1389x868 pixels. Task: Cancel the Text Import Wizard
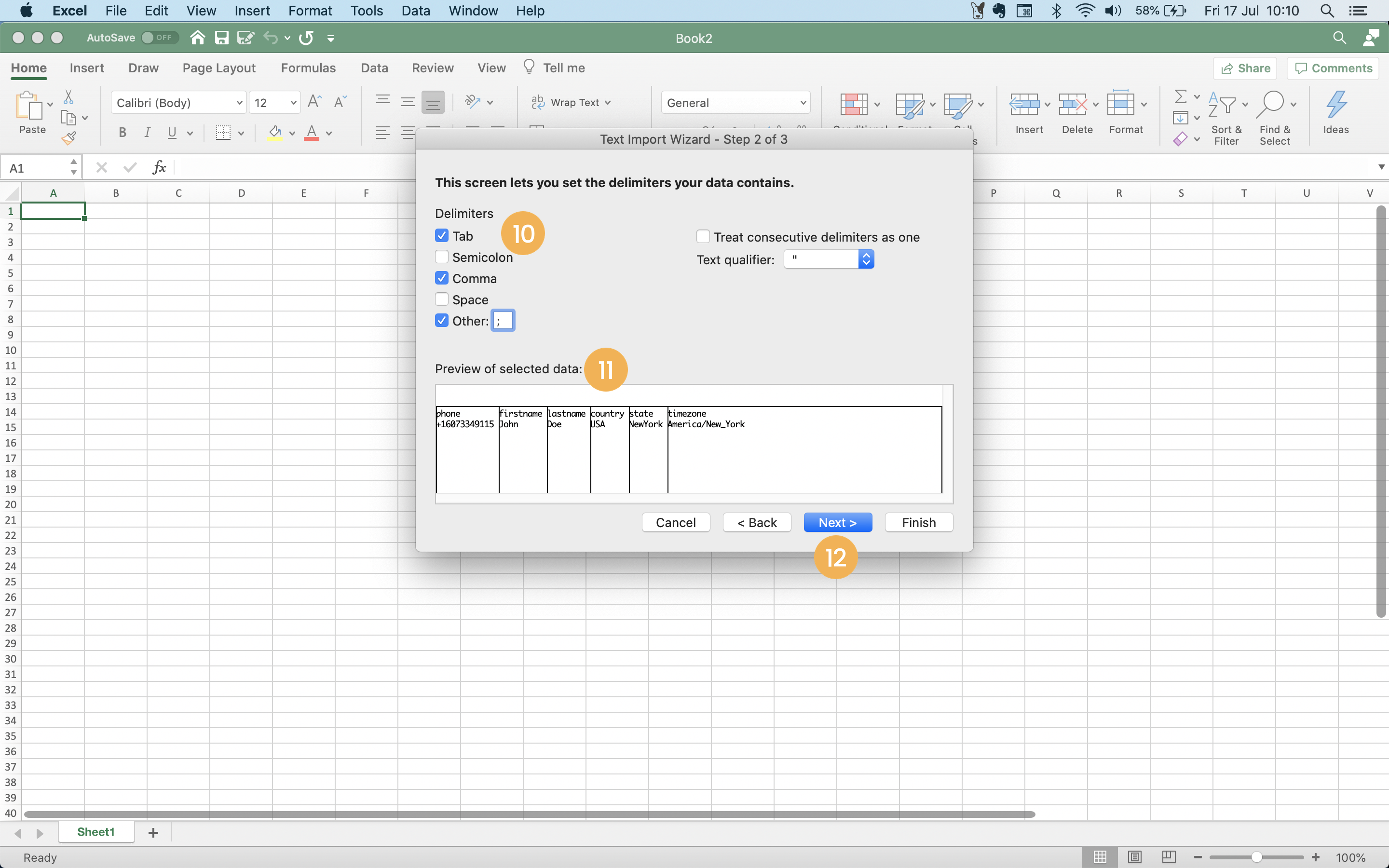(675, 522)
